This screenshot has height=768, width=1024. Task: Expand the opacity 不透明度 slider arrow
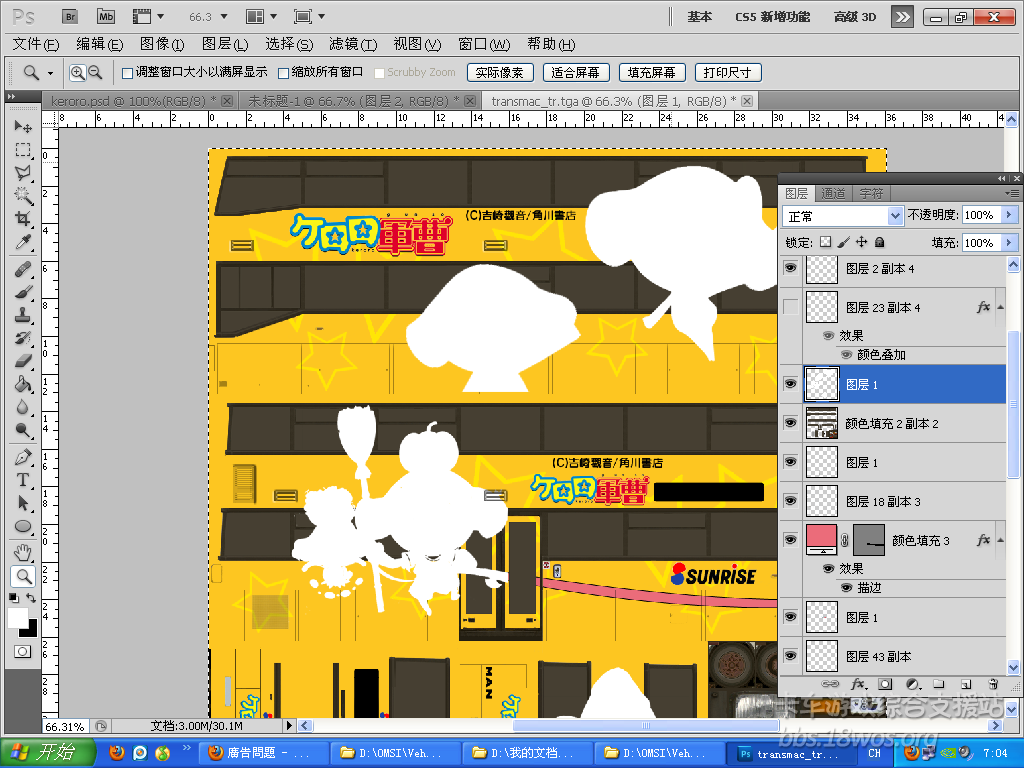coord(1008,215)
